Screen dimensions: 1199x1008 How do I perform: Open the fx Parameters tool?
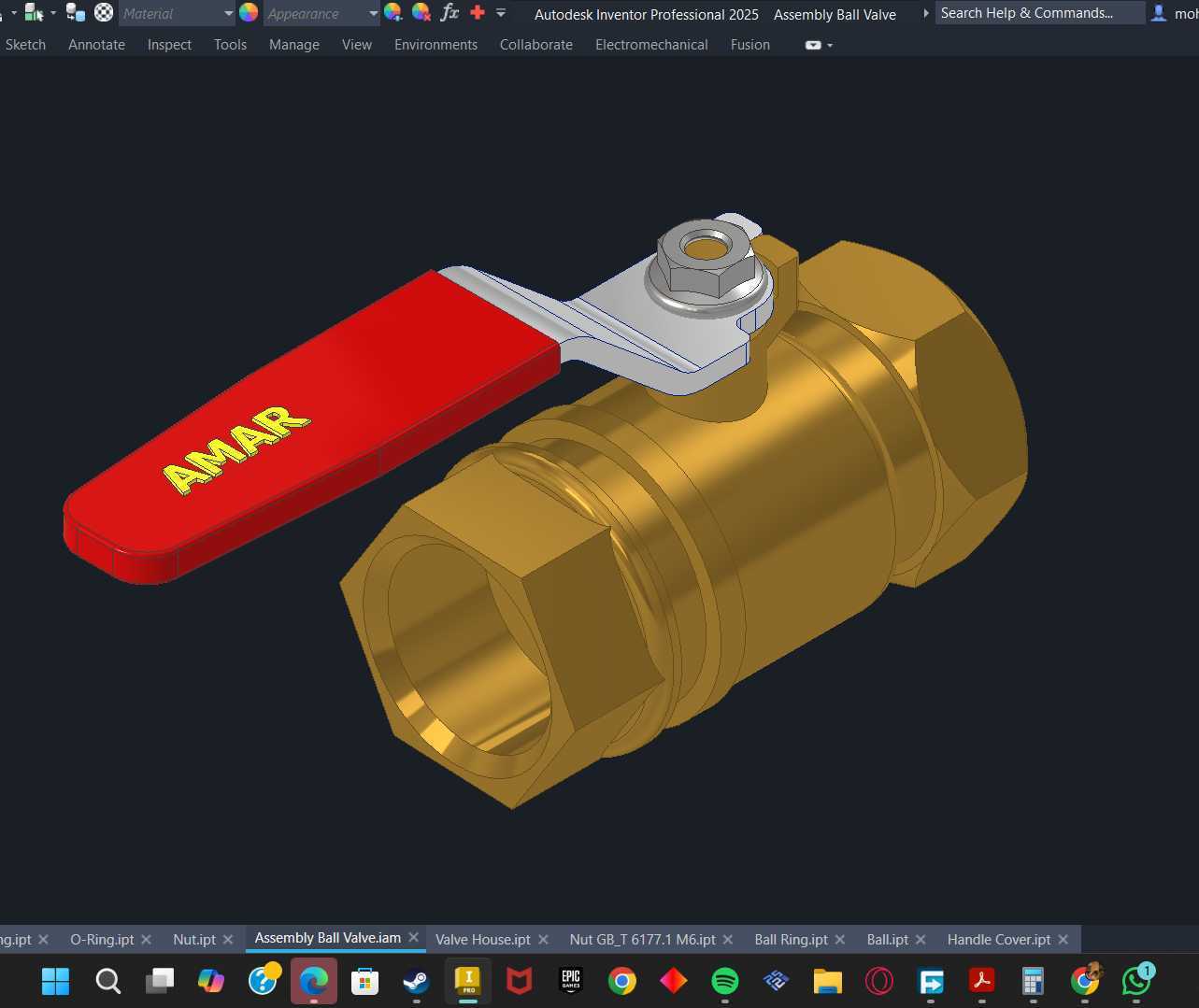point(450,12)
